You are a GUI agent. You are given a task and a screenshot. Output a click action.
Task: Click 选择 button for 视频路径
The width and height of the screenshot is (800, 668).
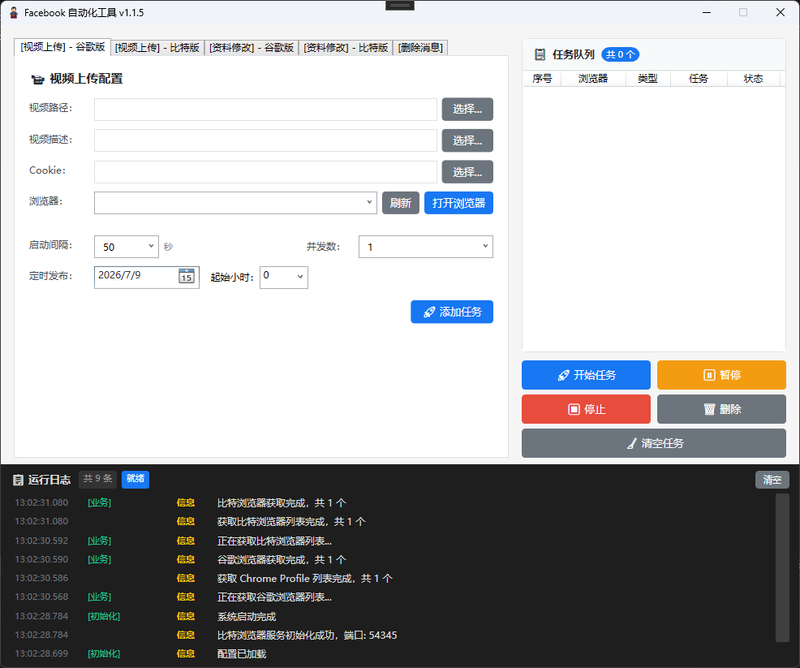coord(467,109)
